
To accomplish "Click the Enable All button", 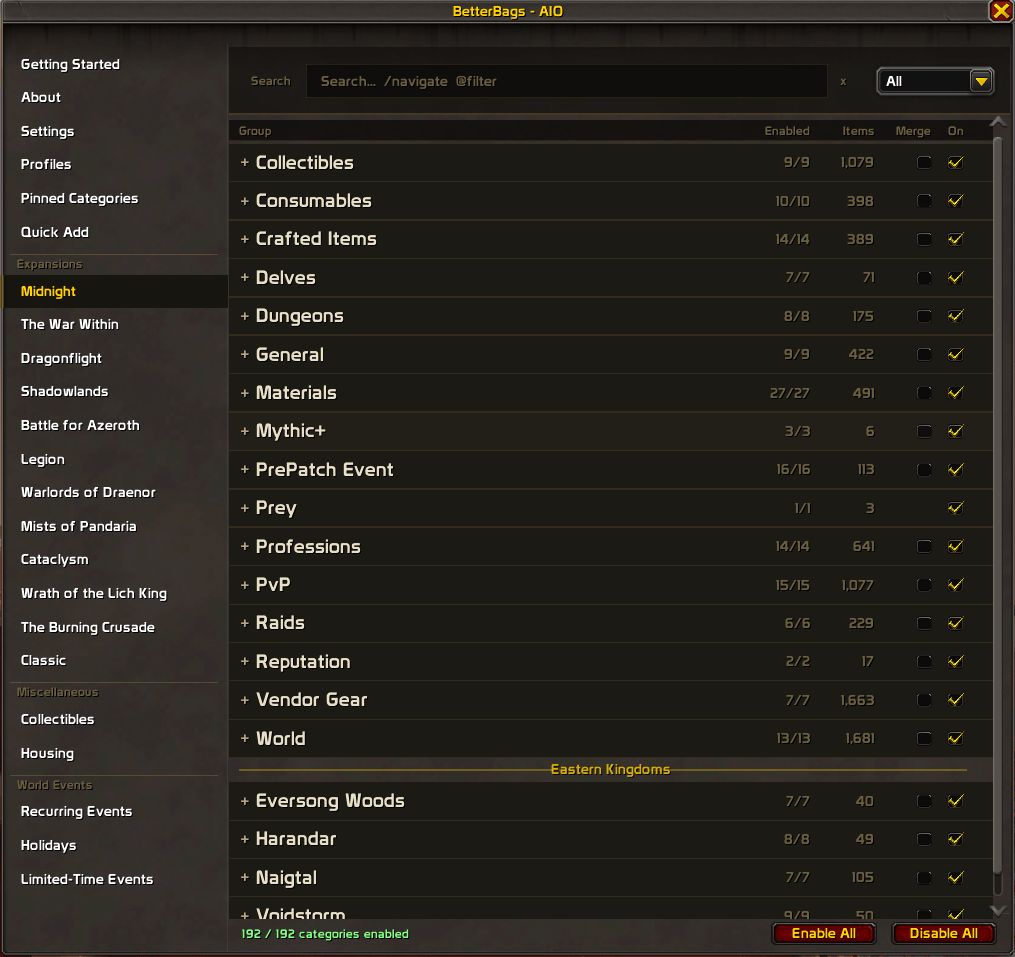I will (823, 933).
